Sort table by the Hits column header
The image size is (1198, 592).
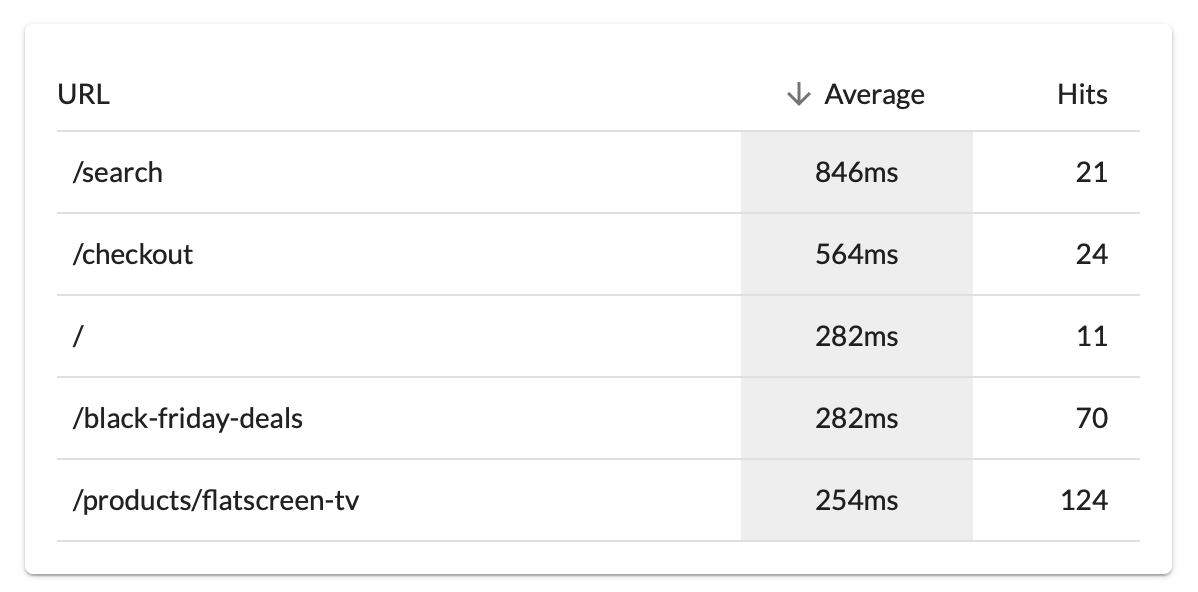pos(1082,95)
